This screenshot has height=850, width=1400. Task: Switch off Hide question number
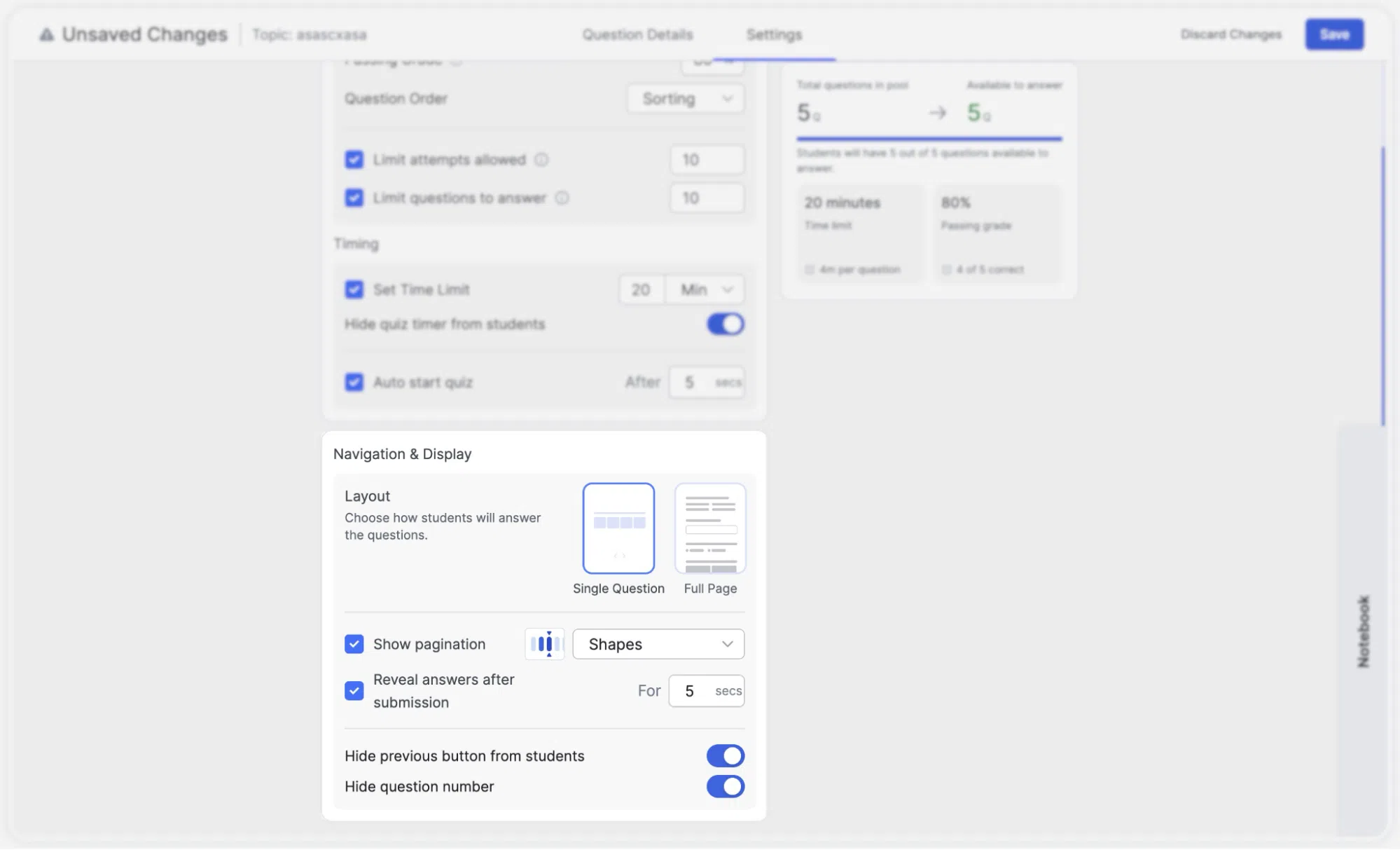[x=726, y=787]
